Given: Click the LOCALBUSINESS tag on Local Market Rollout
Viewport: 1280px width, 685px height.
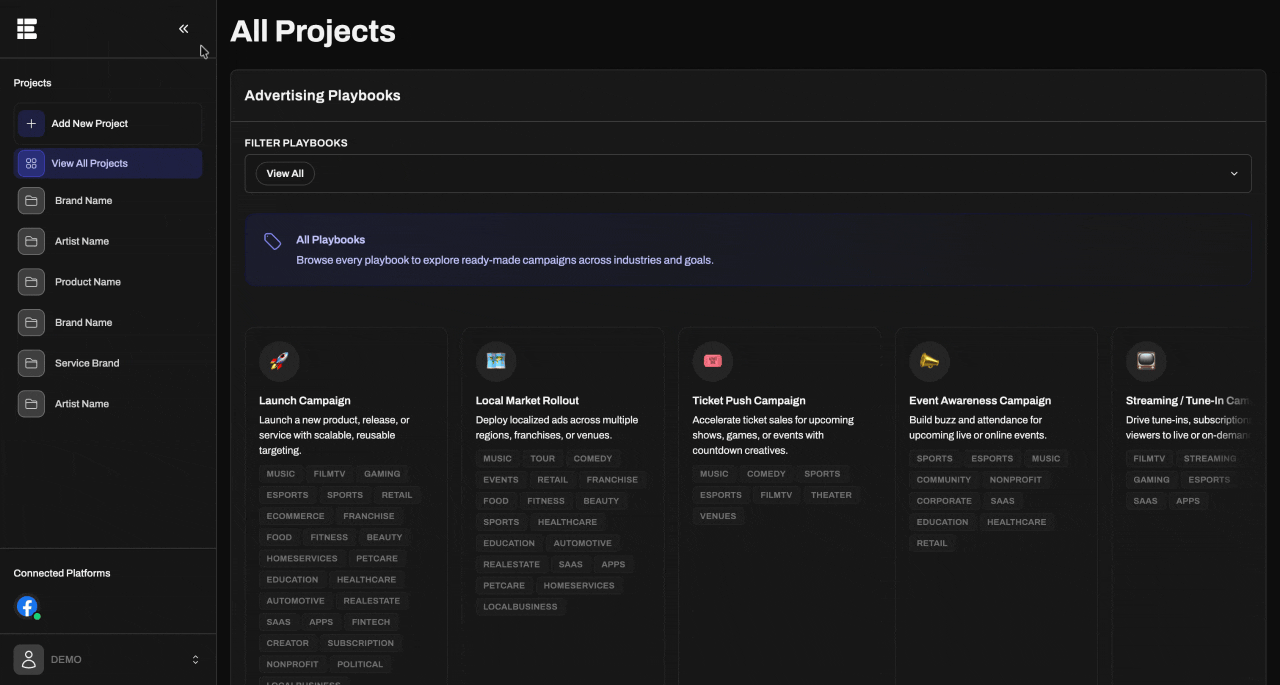Looking at the screenshot, I should [x=520, y=607].
